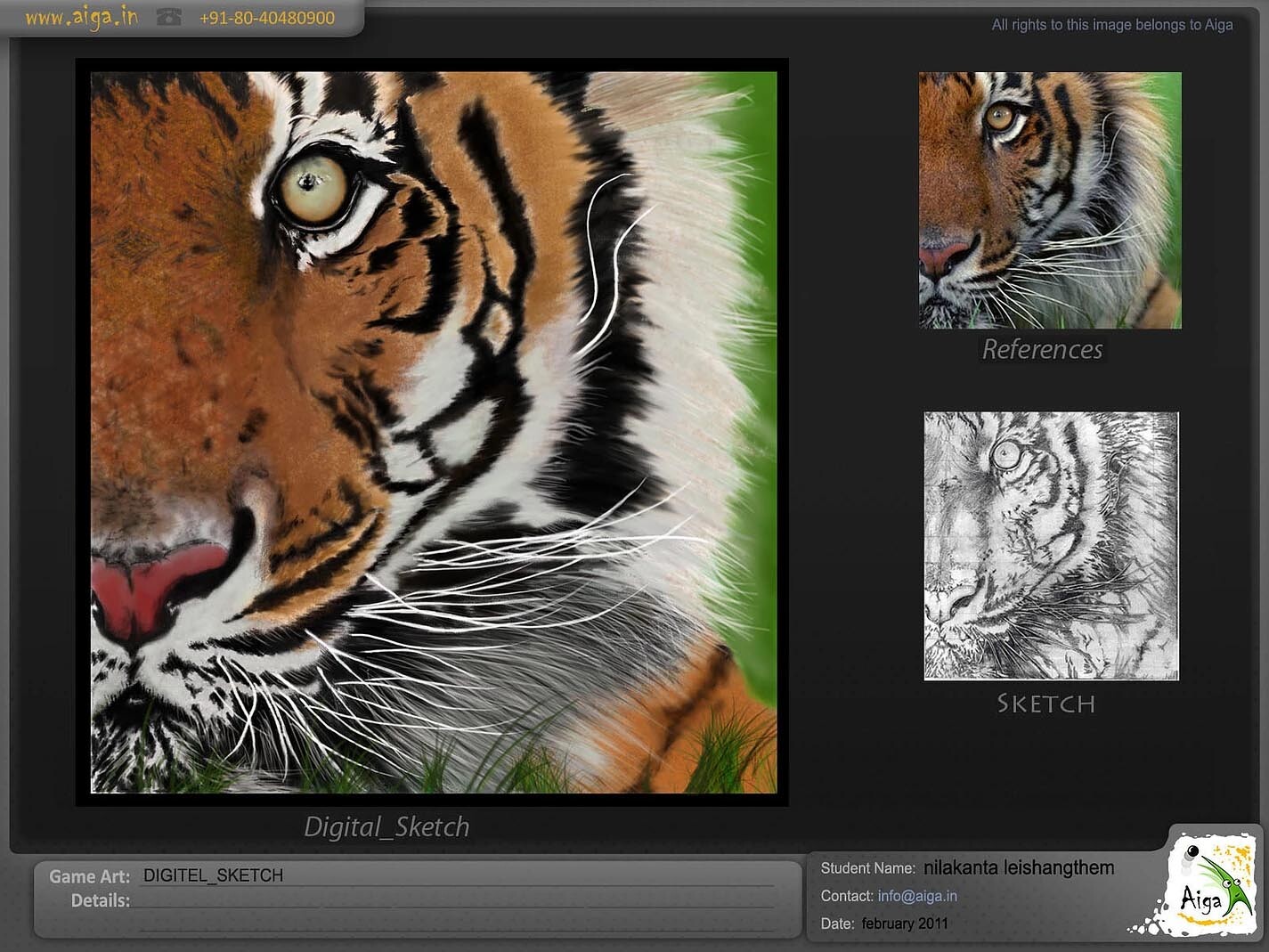The image size is (1269, 952).
Task: Click the large Digital_Sketch tiger painting
Action: pyautogui.click(x=434, y=432)
